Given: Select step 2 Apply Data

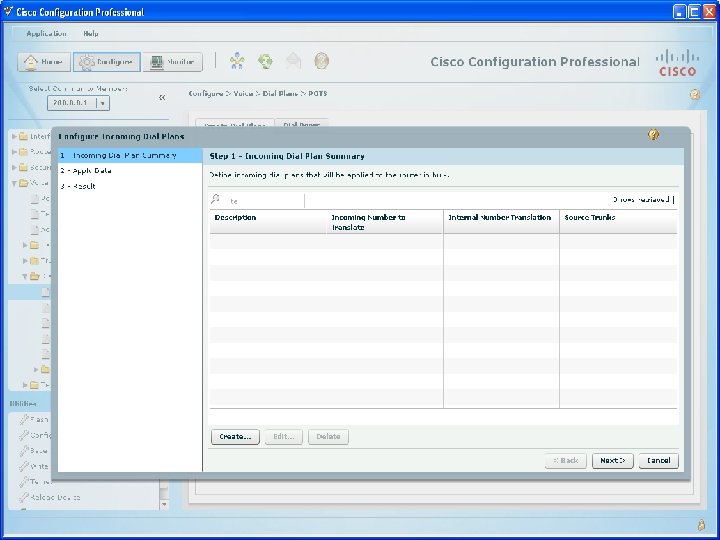Looking at the screenshot, I should pyautogui.click(x=130, y=171).
